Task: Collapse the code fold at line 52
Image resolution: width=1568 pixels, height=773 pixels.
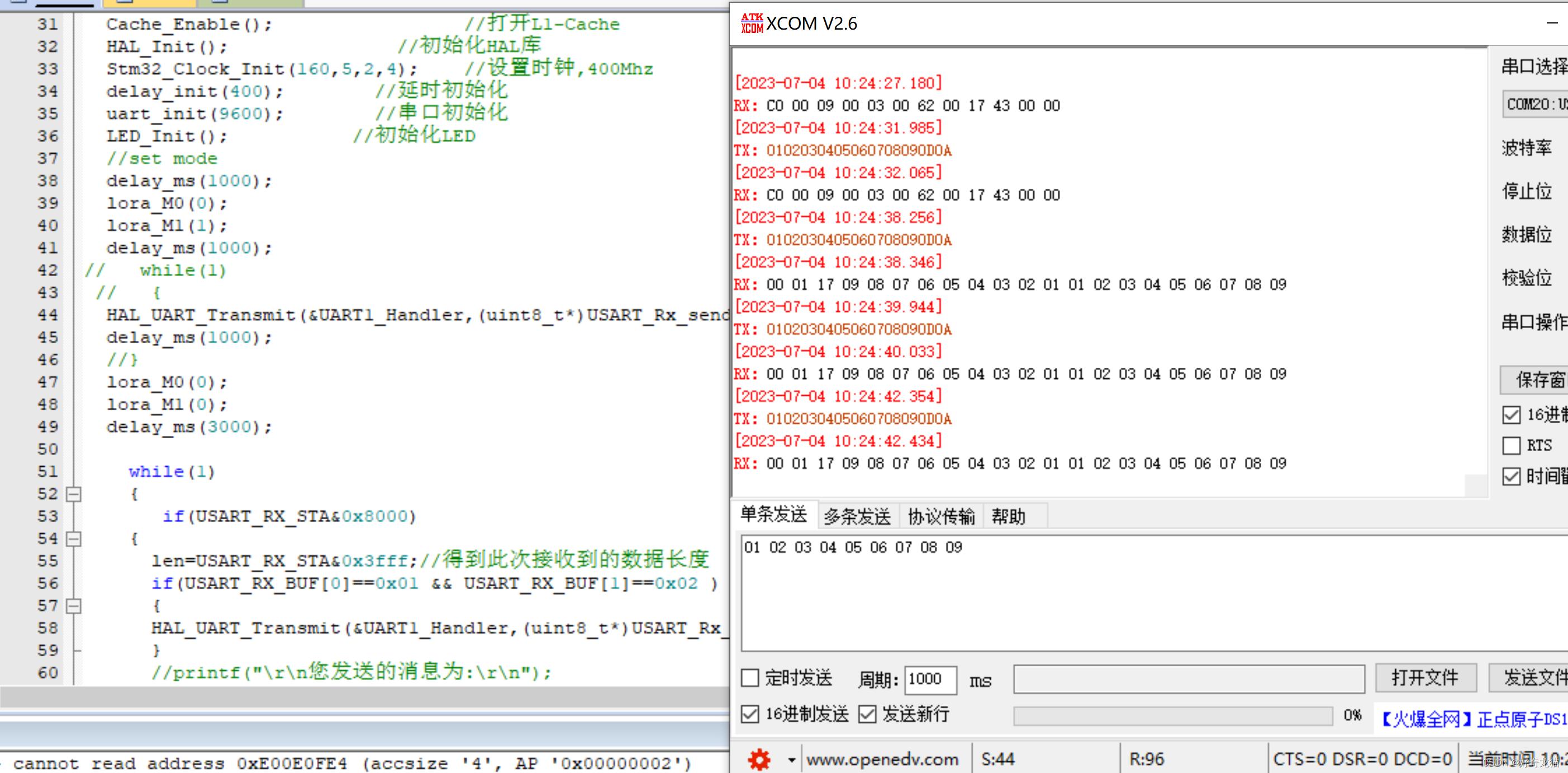Action: tap(74, 494)
